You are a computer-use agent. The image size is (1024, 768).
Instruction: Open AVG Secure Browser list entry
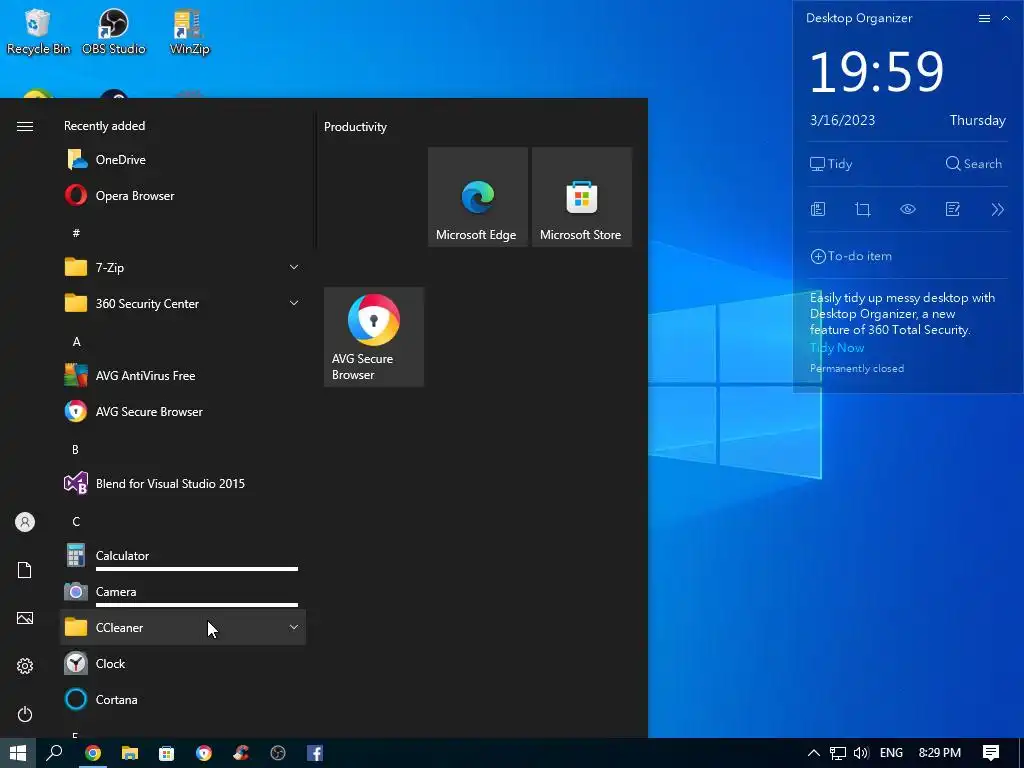(183, 411)
